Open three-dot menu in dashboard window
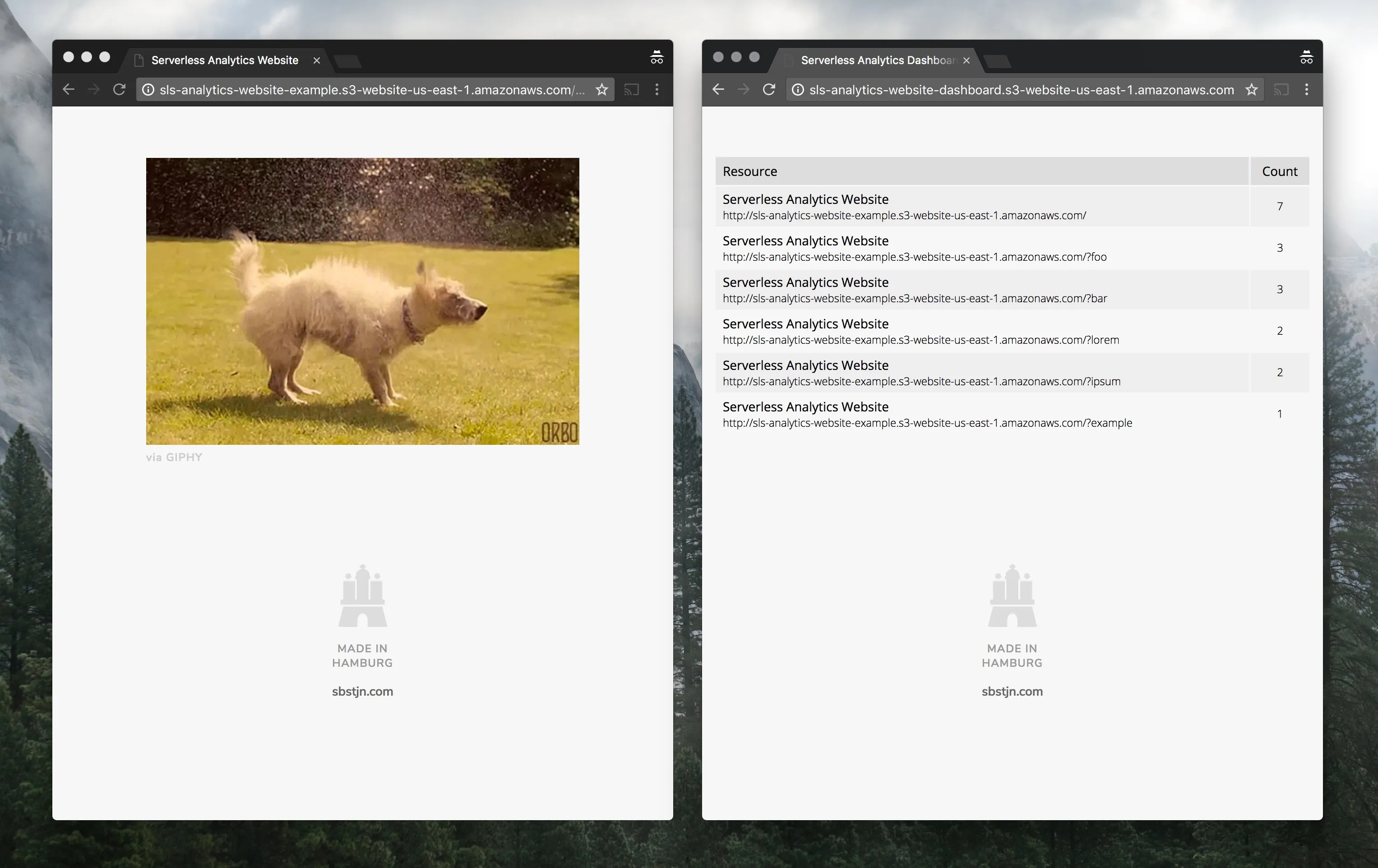The width and height of the screenshot is (1378, 868). coord(1306,90)
